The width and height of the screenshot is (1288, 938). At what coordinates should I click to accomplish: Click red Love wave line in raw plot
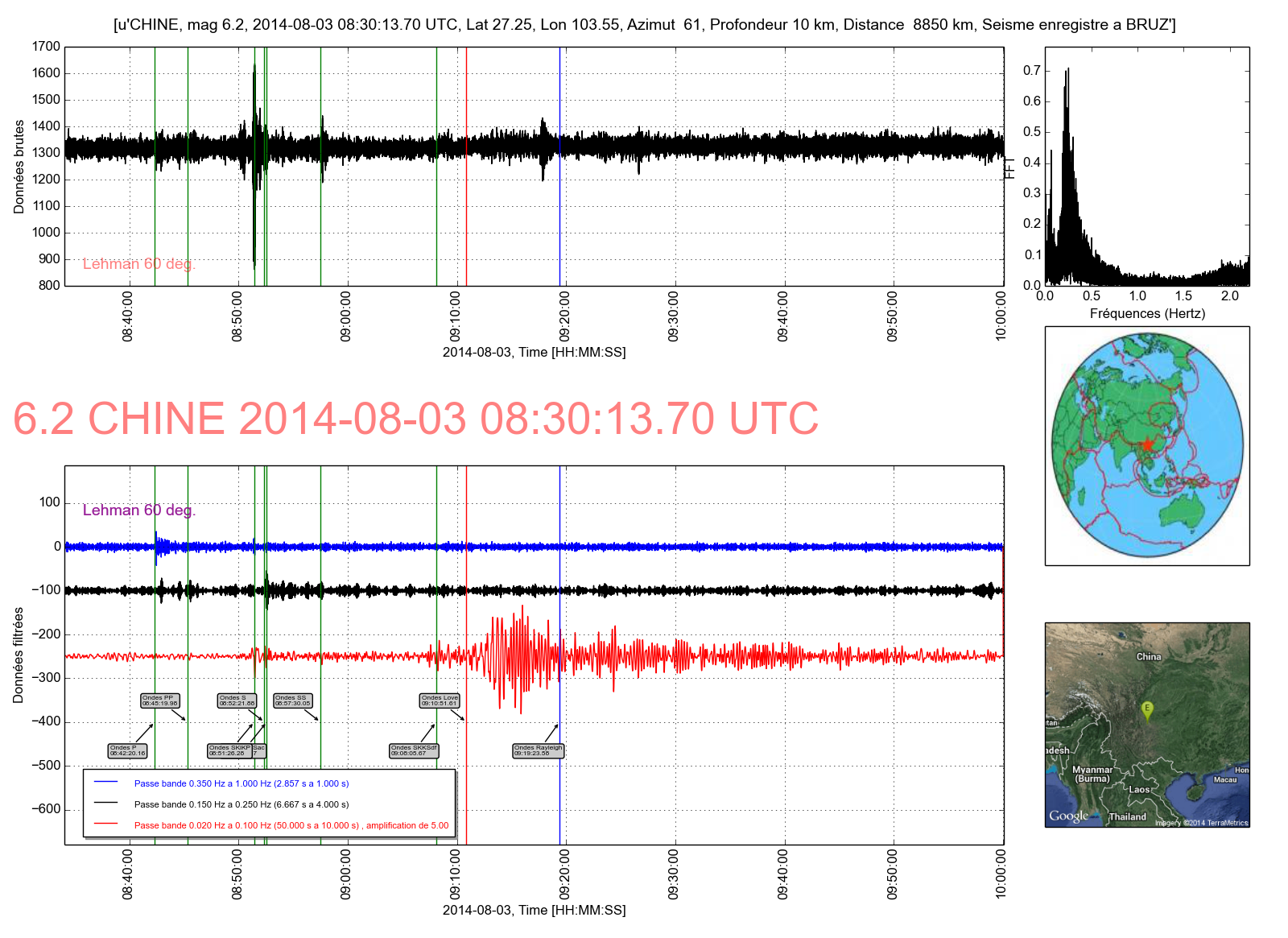tap(466, 166)
